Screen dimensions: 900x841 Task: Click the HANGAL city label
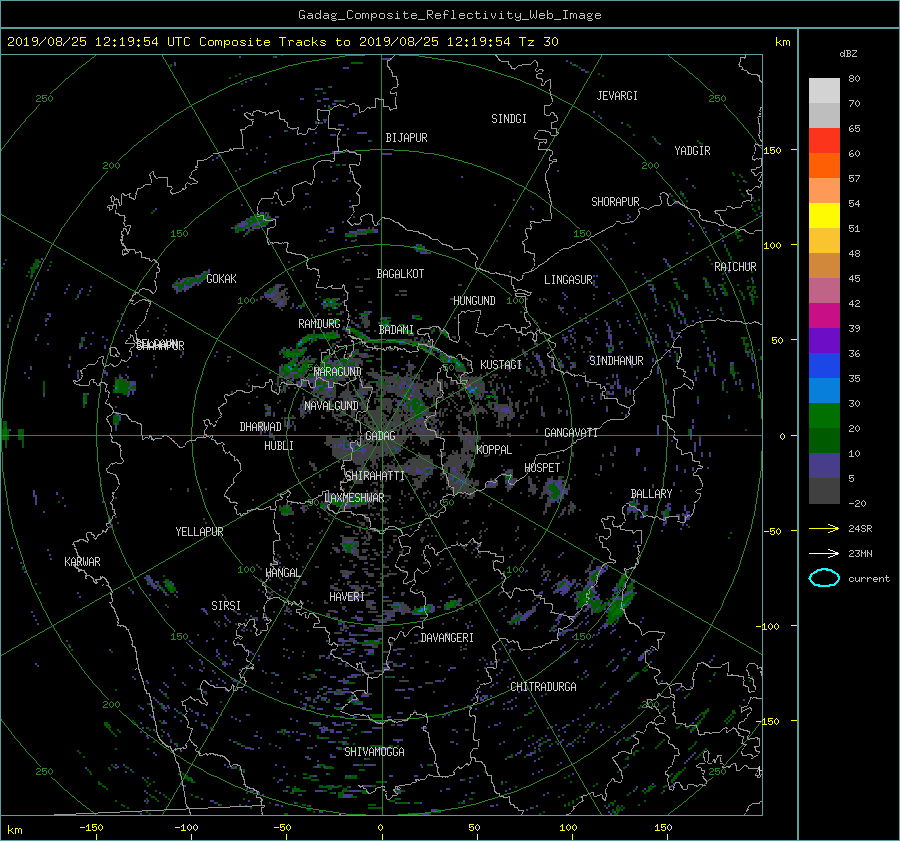(283, 573)
